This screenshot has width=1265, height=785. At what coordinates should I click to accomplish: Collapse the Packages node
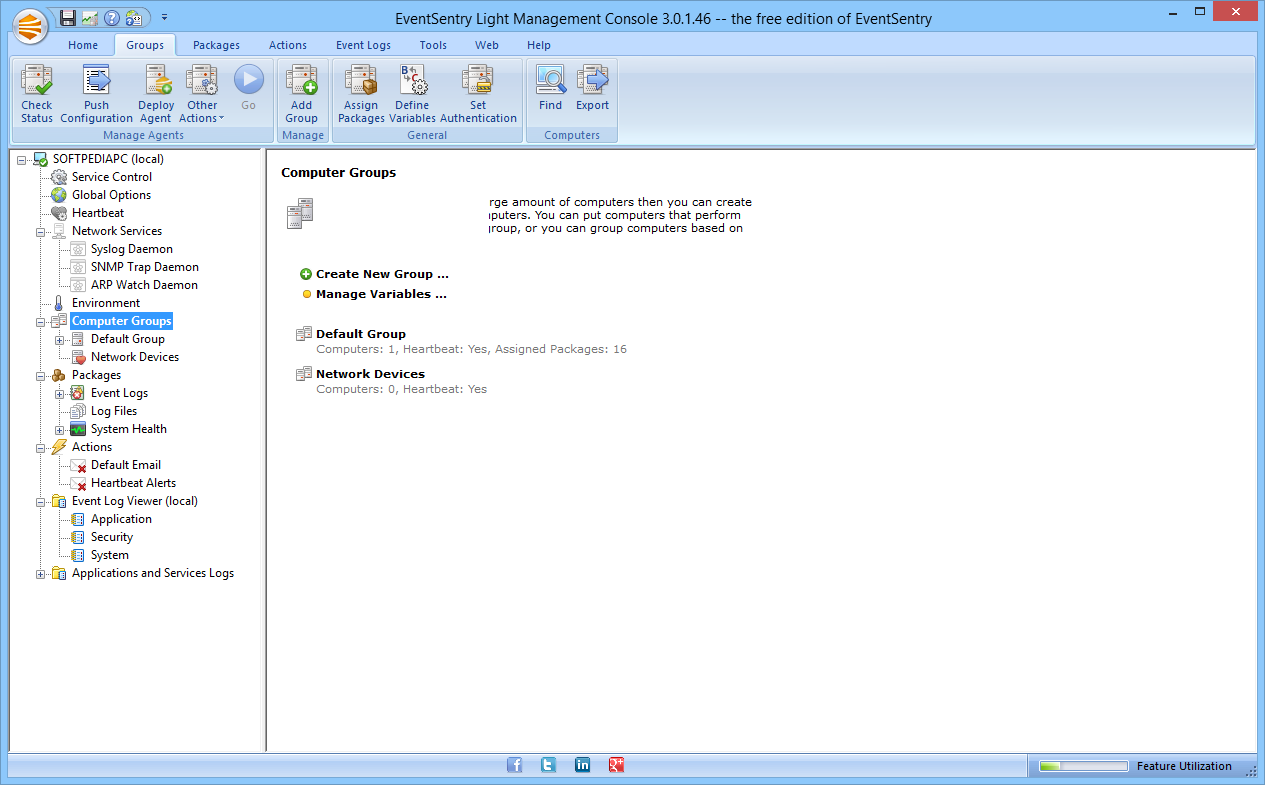[41, 375]
